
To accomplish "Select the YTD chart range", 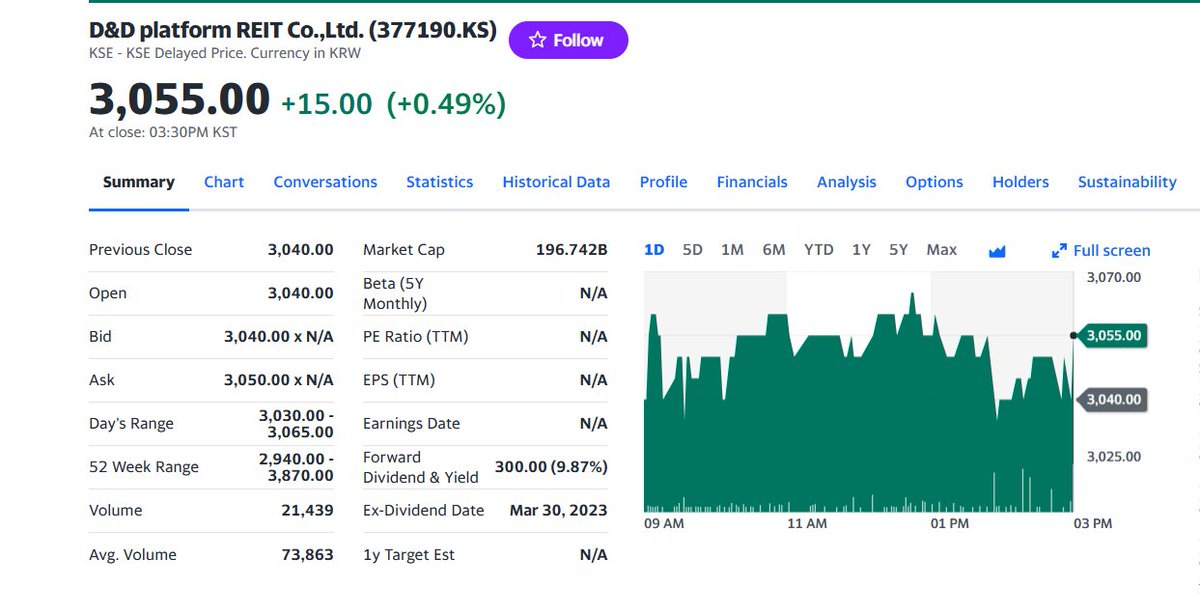I will click(x=819, y=250).
